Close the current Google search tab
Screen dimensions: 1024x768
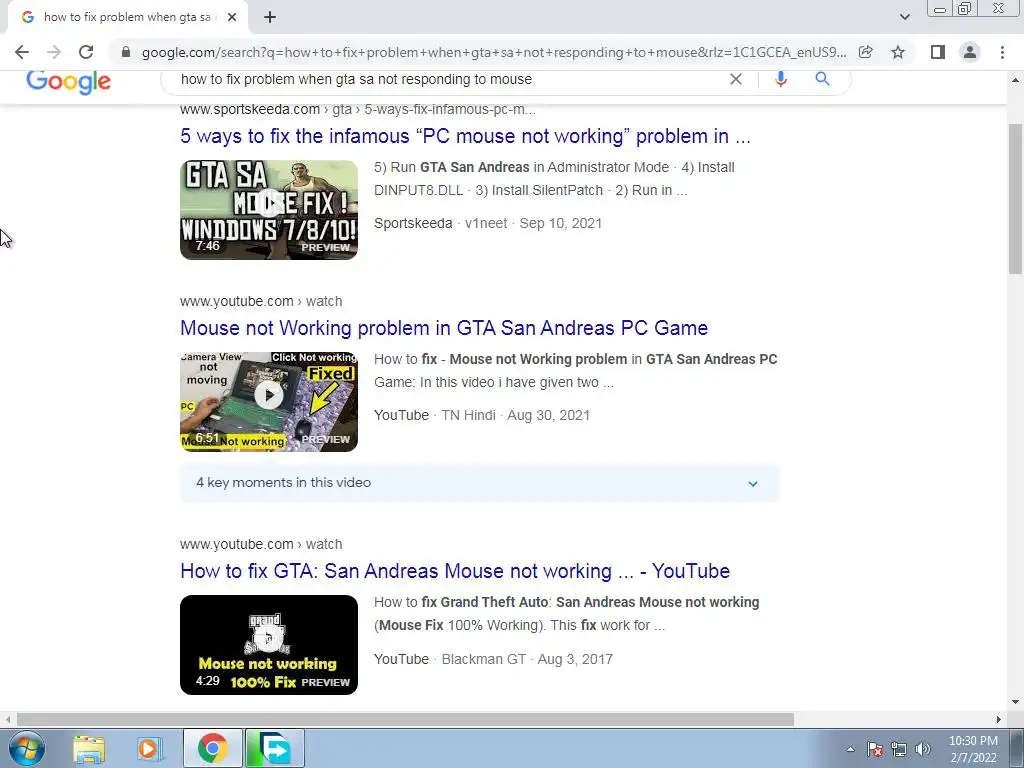[x=232, y=17]
